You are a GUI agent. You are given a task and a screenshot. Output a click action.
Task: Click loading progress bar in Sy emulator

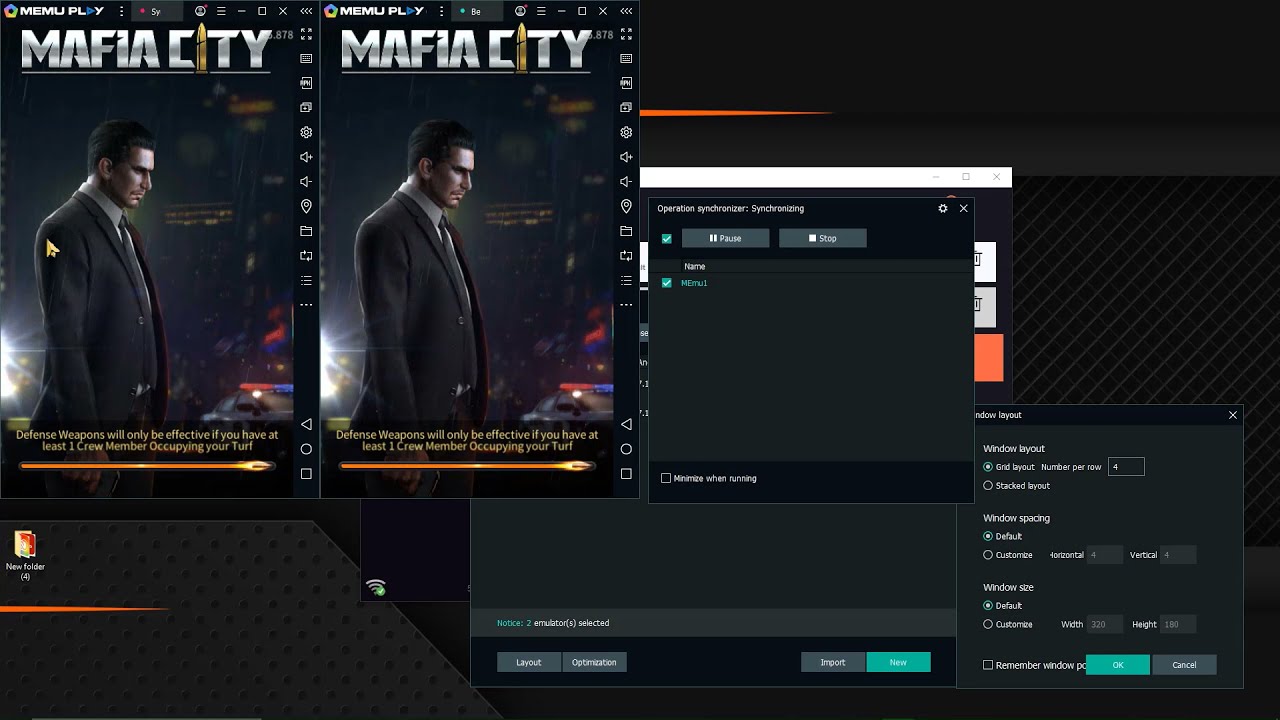(147, 466)
